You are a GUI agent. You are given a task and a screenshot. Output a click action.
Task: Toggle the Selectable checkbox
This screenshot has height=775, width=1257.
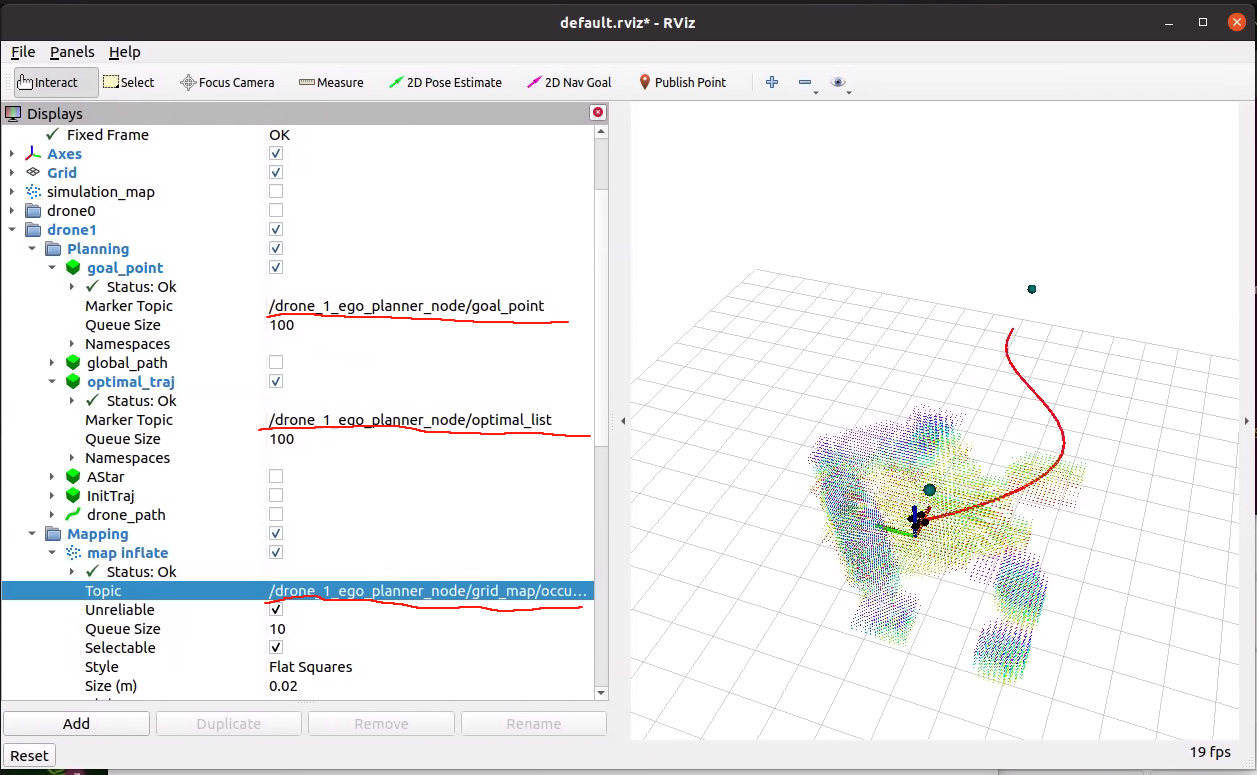tap(276, 647)
